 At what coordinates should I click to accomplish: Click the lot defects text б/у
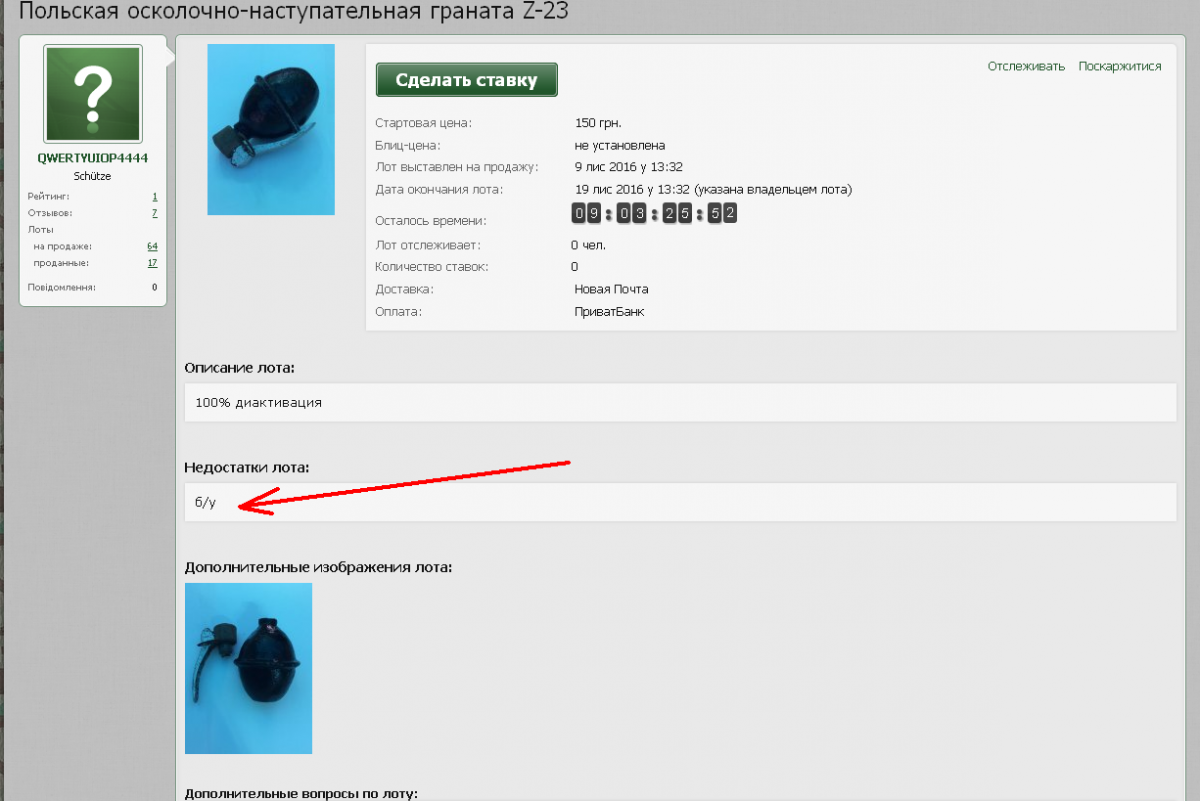205,502
